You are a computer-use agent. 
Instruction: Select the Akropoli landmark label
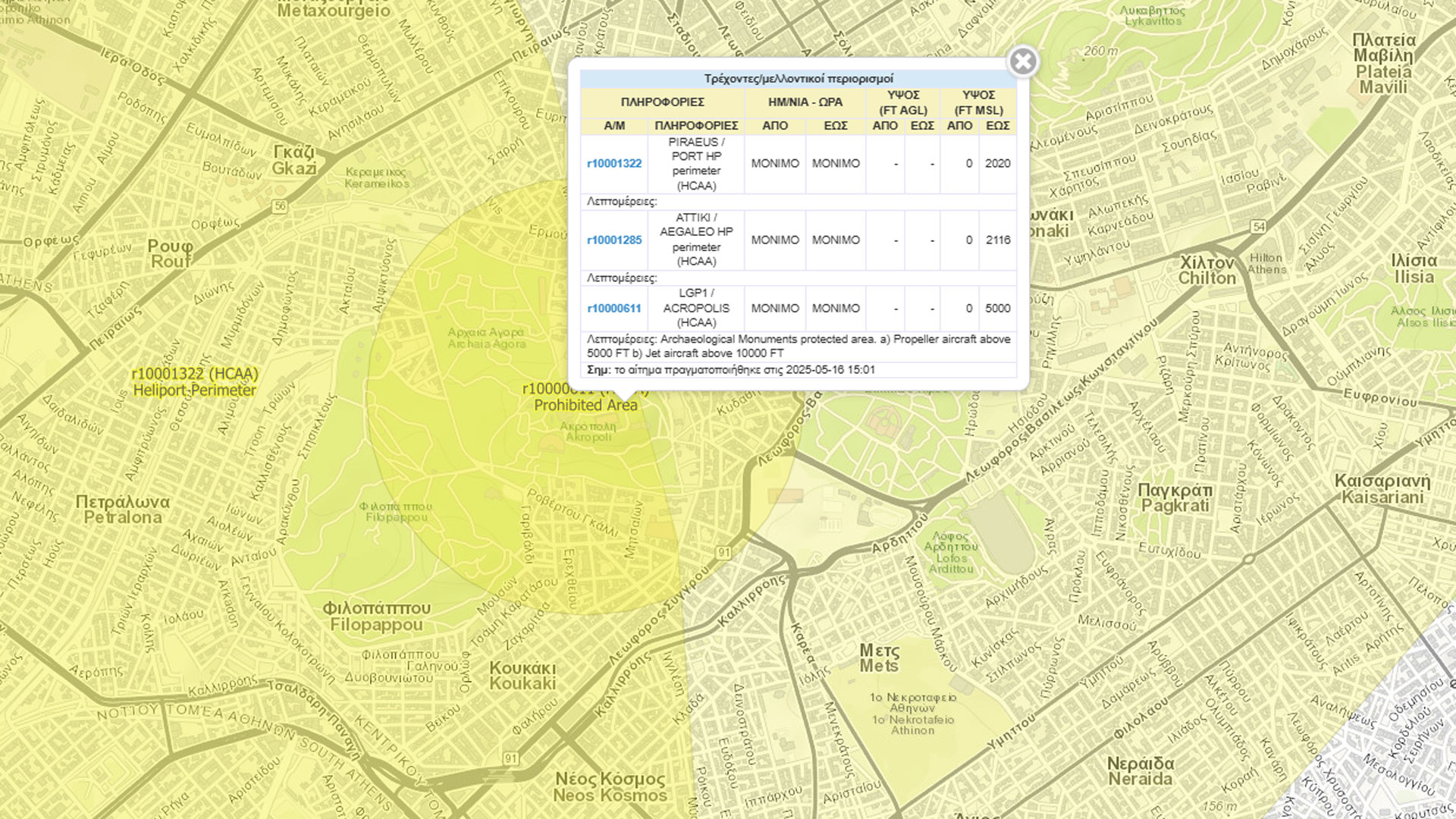(588, 431)
